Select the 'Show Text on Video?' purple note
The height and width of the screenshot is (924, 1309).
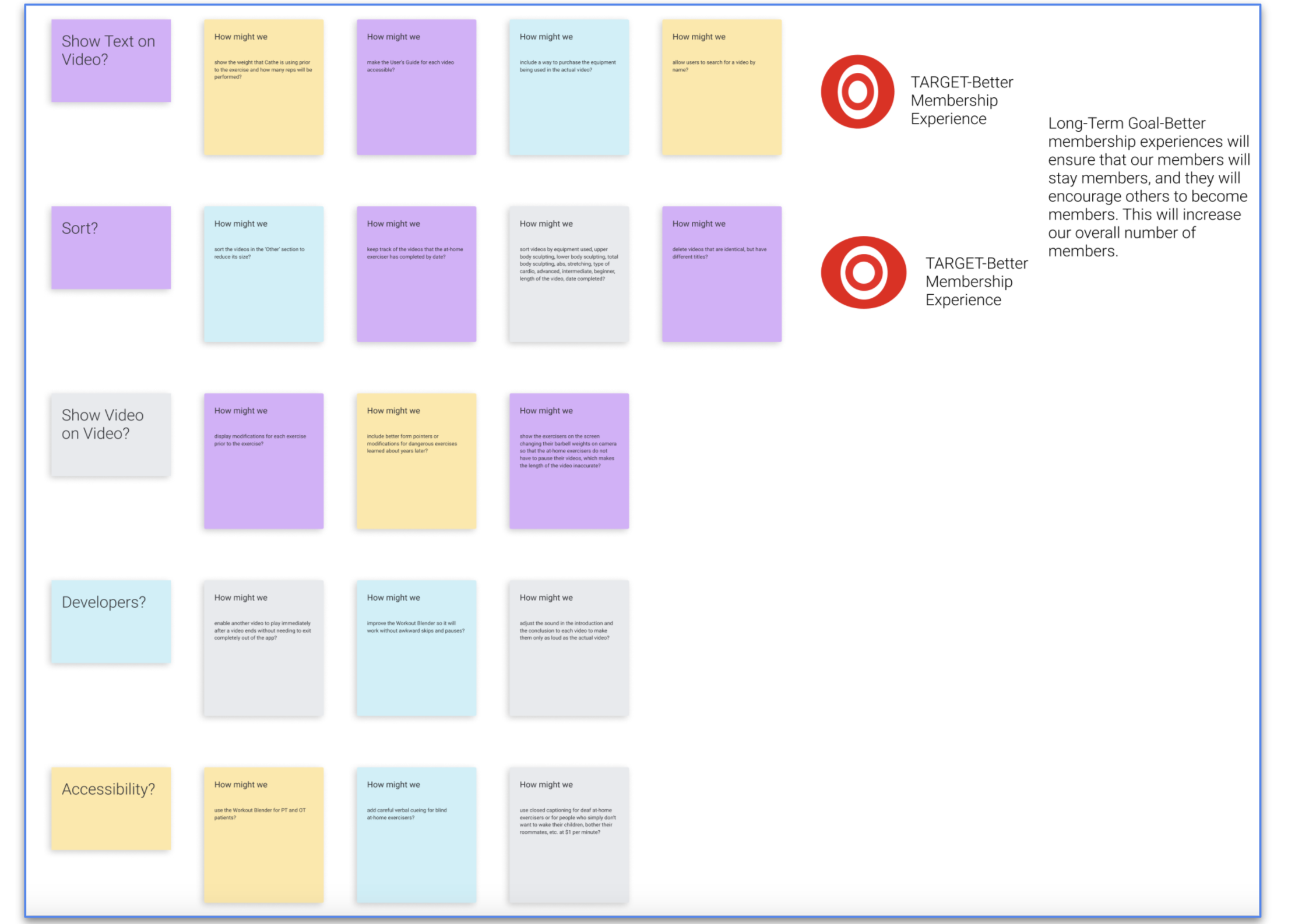click(x=111, y=61)
